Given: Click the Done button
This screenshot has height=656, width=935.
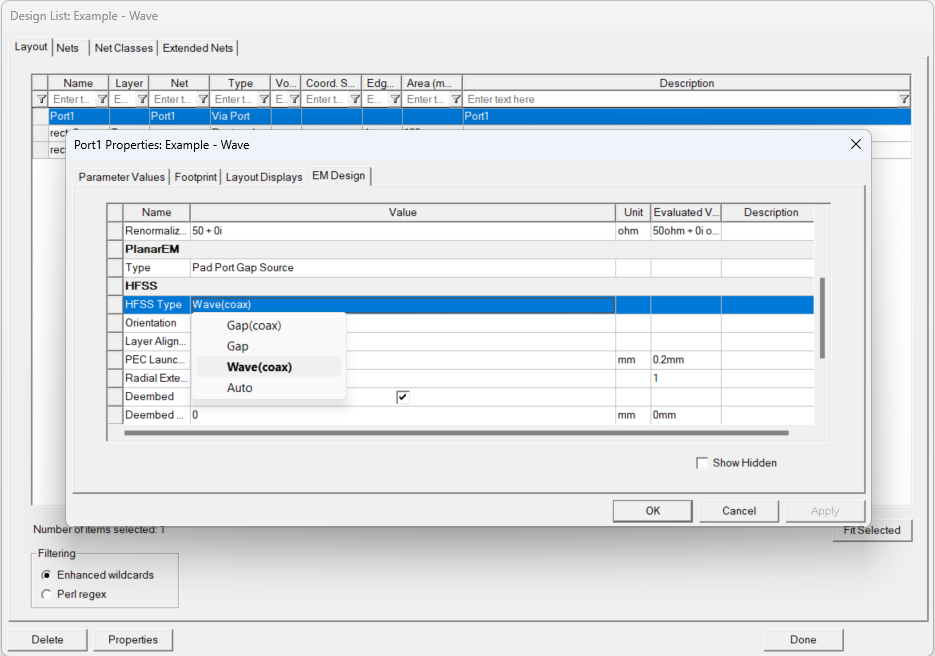Looking at the screenshot, I should (x=803, y=640).
